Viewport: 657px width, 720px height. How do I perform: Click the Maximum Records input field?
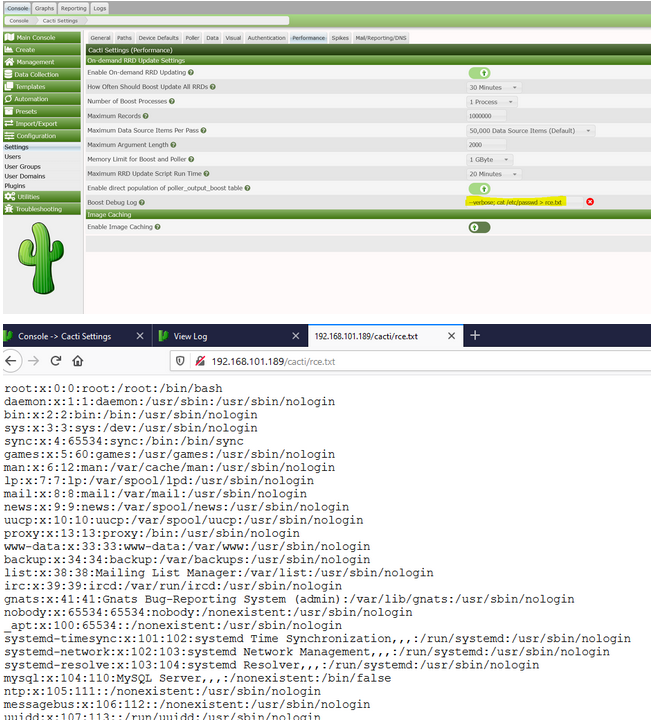(x=486, y=116)
